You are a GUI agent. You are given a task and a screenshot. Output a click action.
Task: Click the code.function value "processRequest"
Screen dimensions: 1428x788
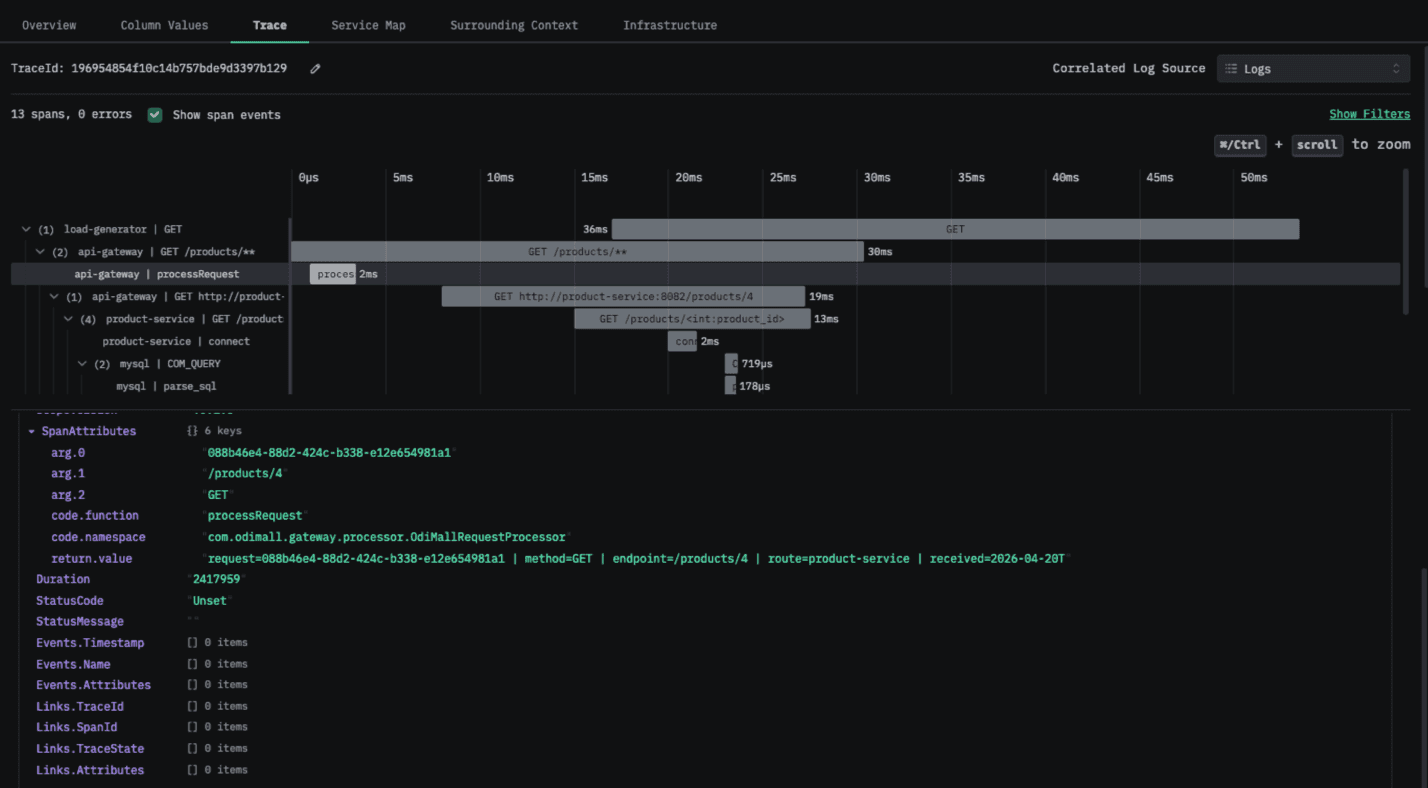coord(254,516)
